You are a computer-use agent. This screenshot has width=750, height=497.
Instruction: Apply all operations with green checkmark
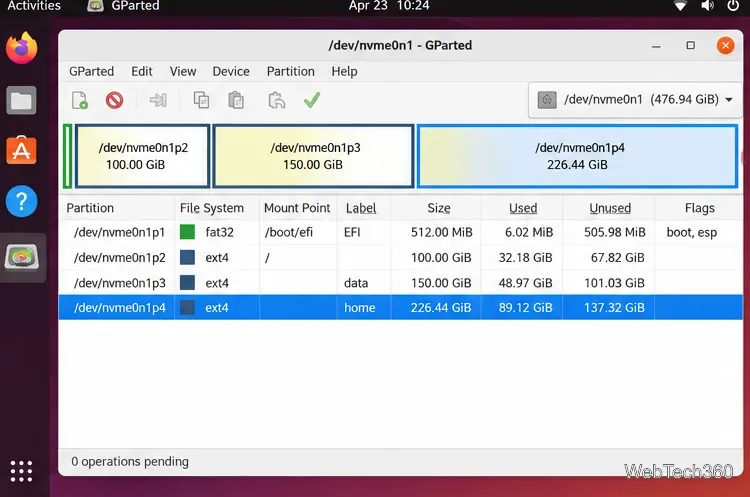pos(312,100)
